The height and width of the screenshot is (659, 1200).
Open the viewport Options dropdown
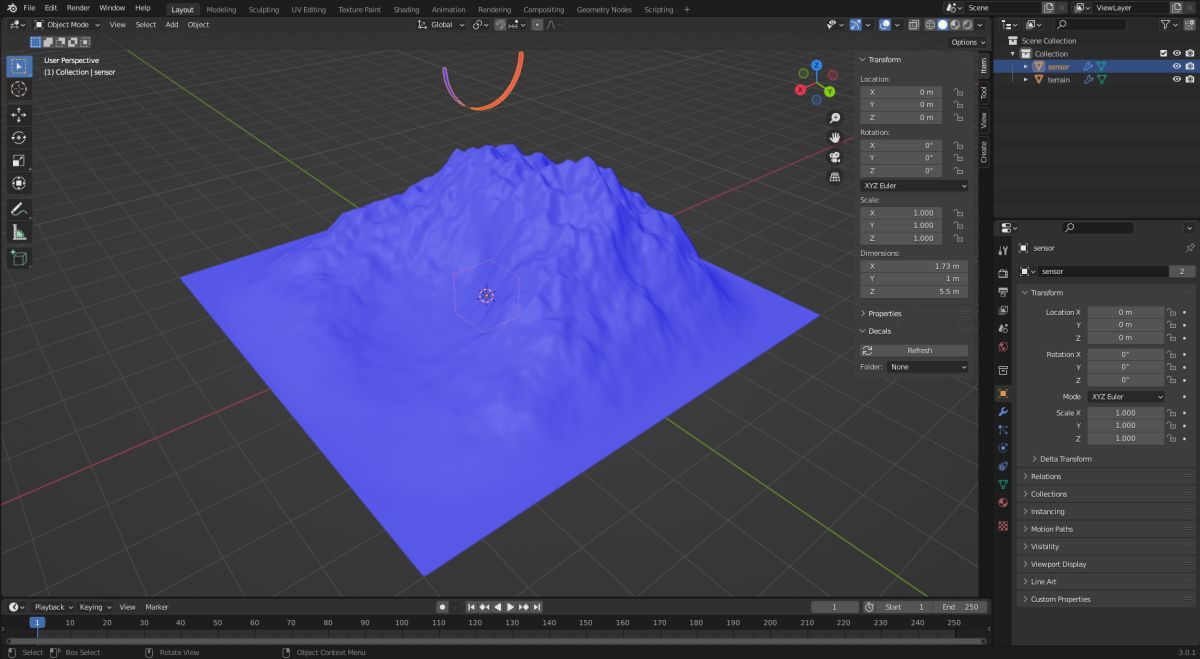(967, 42)
